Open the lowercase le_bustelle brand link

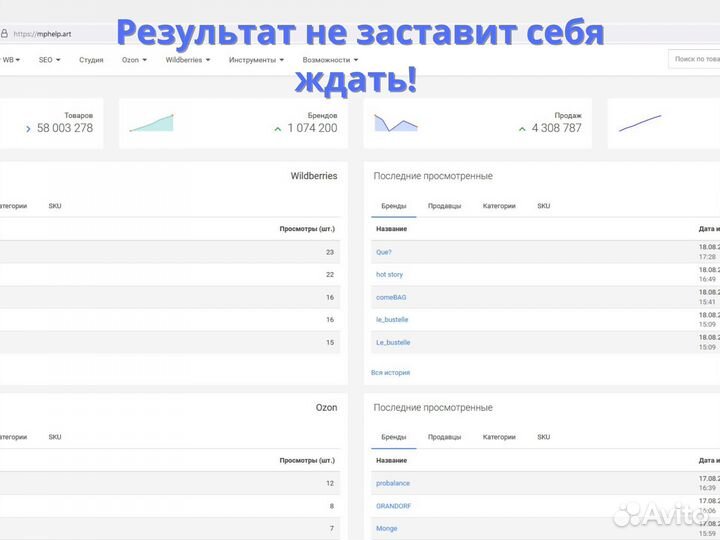392,320
